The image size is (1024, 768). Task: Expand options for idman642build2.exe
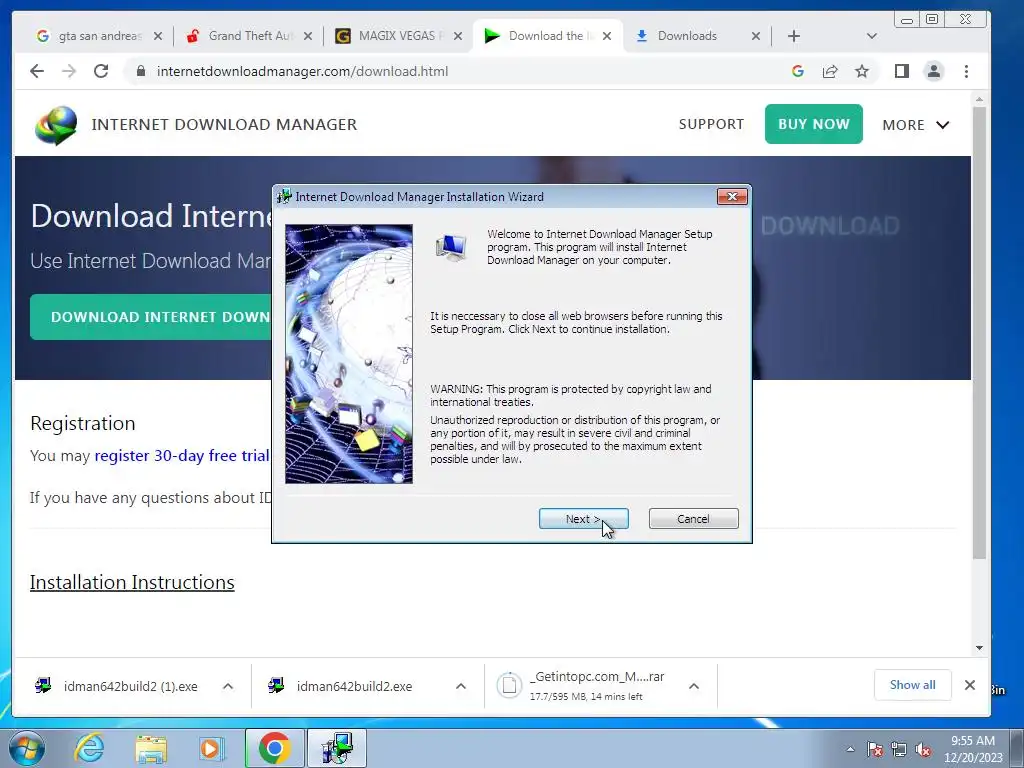pyautogui.click(x=460, y=686)
